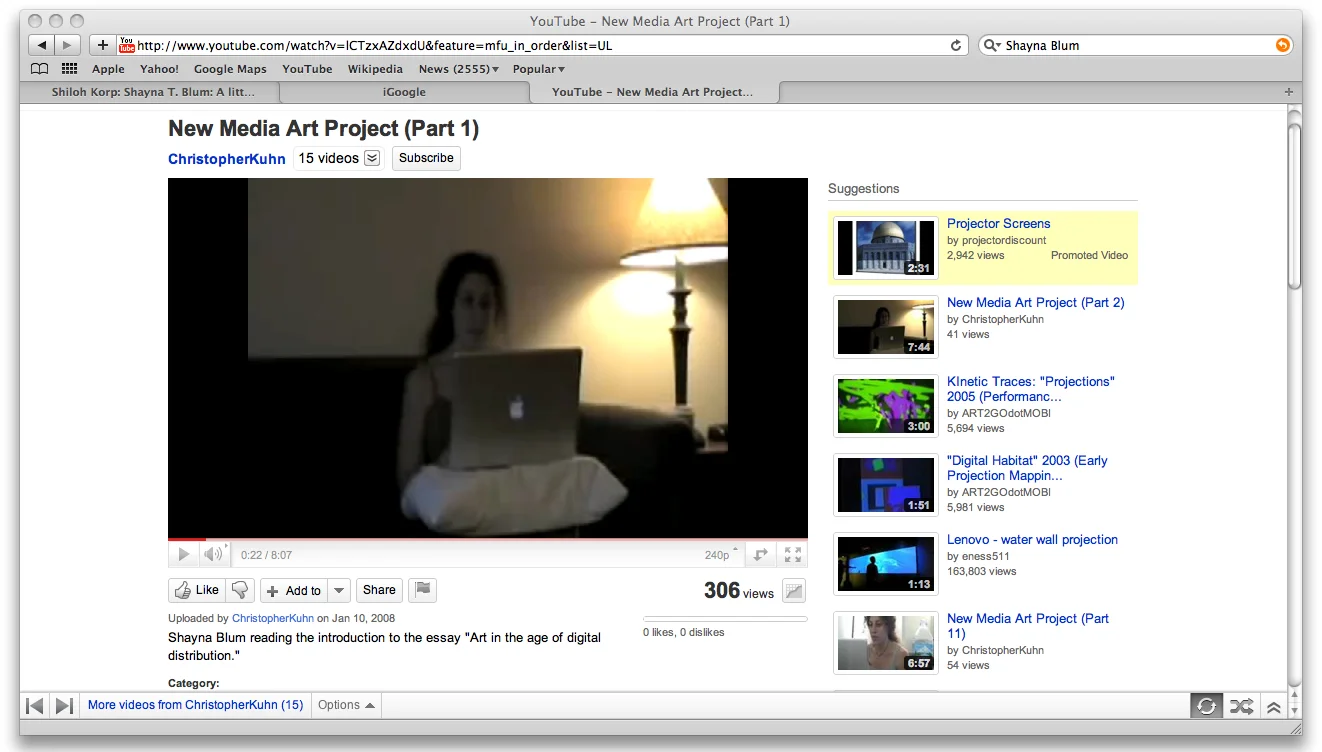The height and width of the screenshot is (752, 1322).
Task: Open the News bookmarks menu
Action: 458,69
